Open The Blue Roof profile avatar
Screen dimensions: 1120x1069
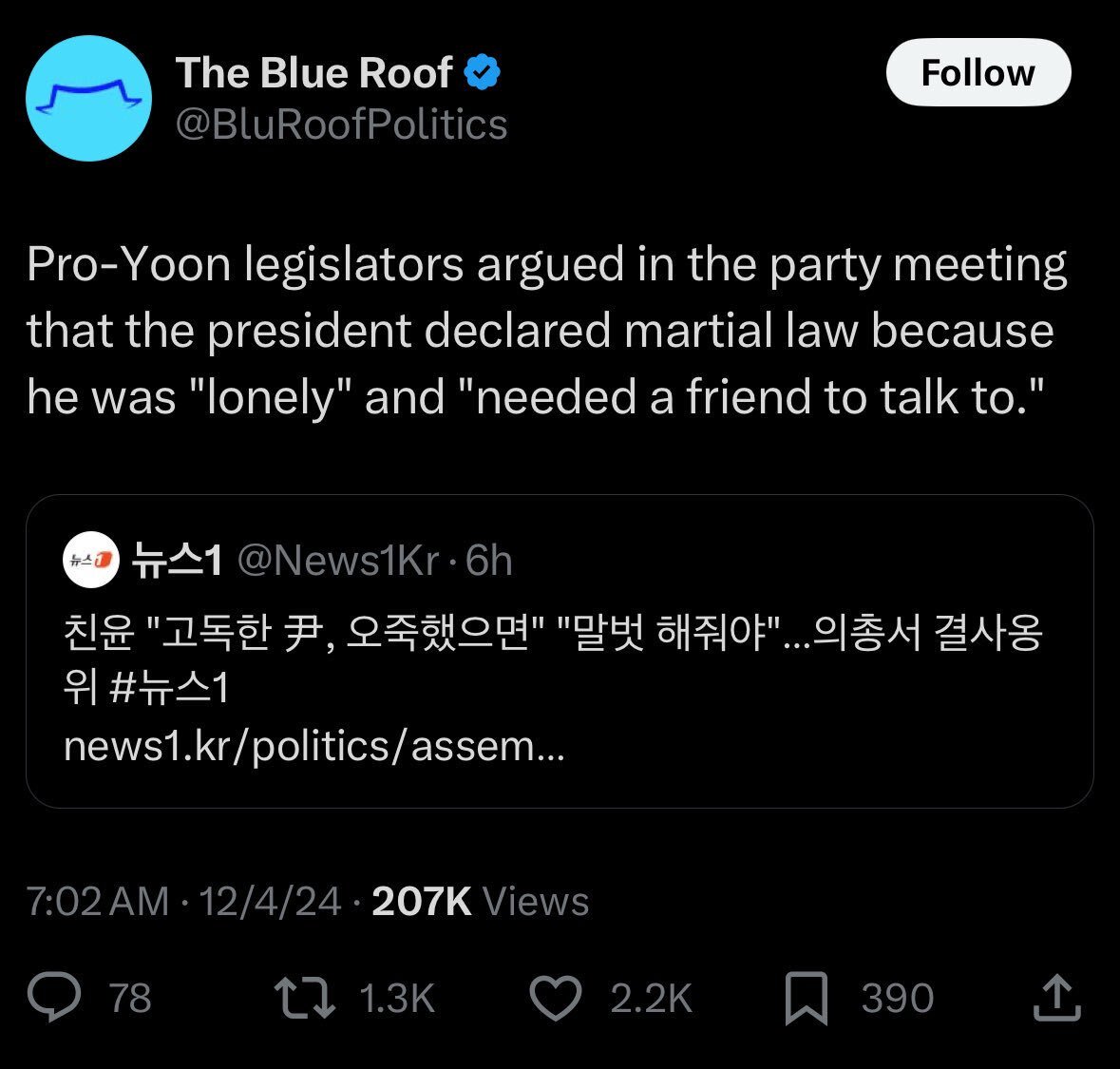(x=88, y=98)
